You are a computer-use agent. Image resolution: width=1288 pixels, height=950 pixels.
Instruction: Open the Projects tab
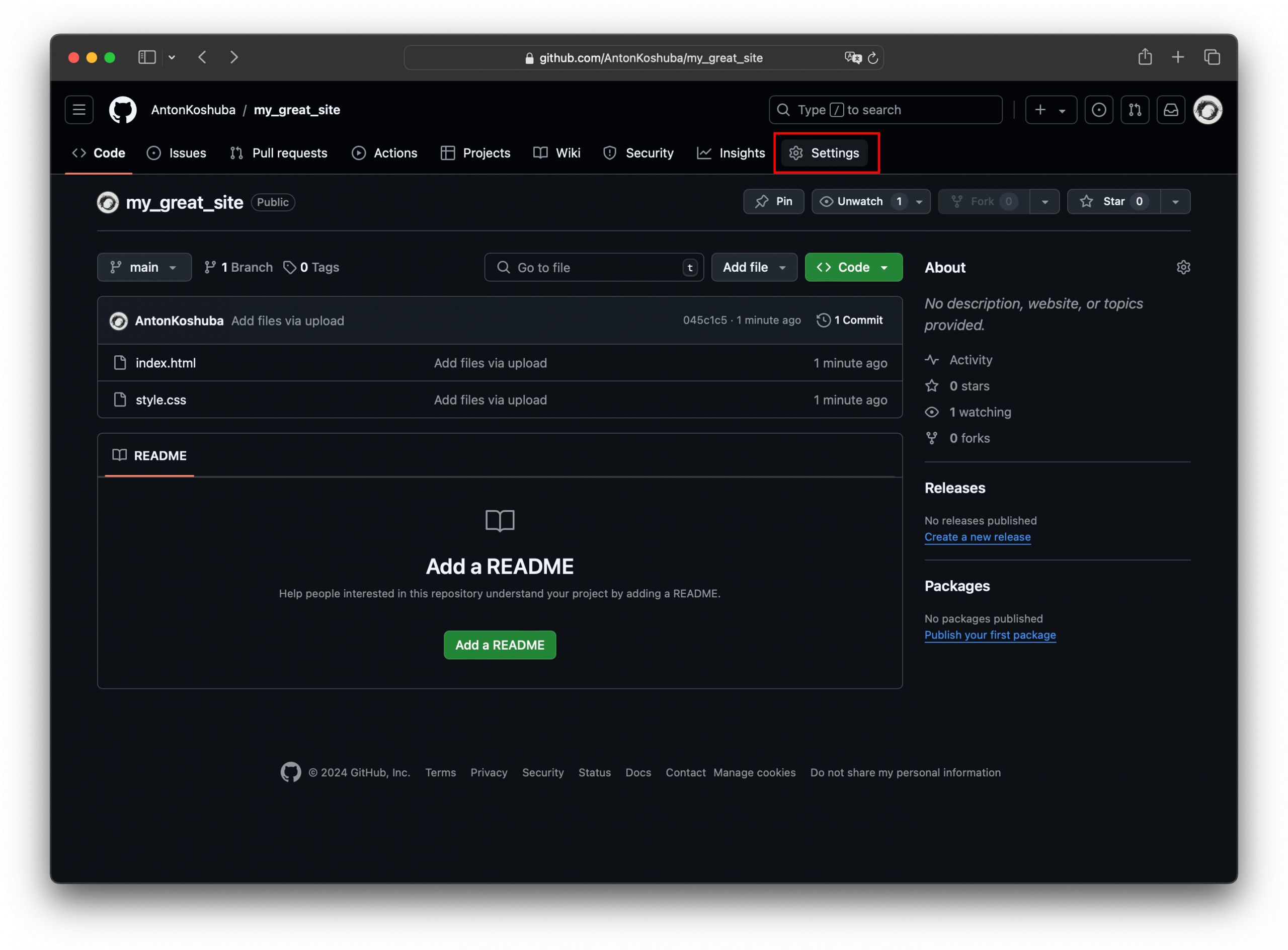475,153
